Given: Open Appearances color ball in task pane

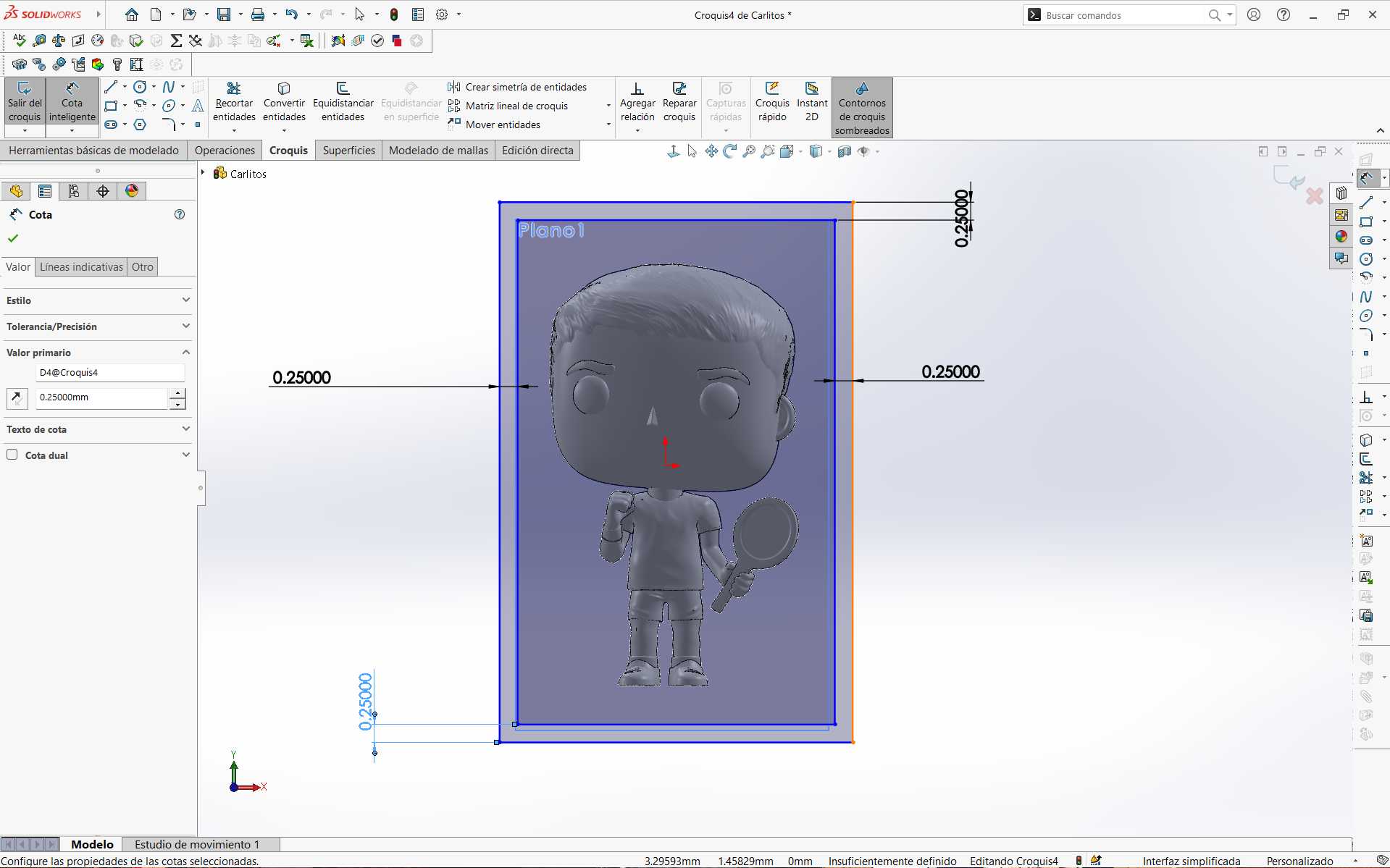Looking at the screenshot, I should 1341,236.
